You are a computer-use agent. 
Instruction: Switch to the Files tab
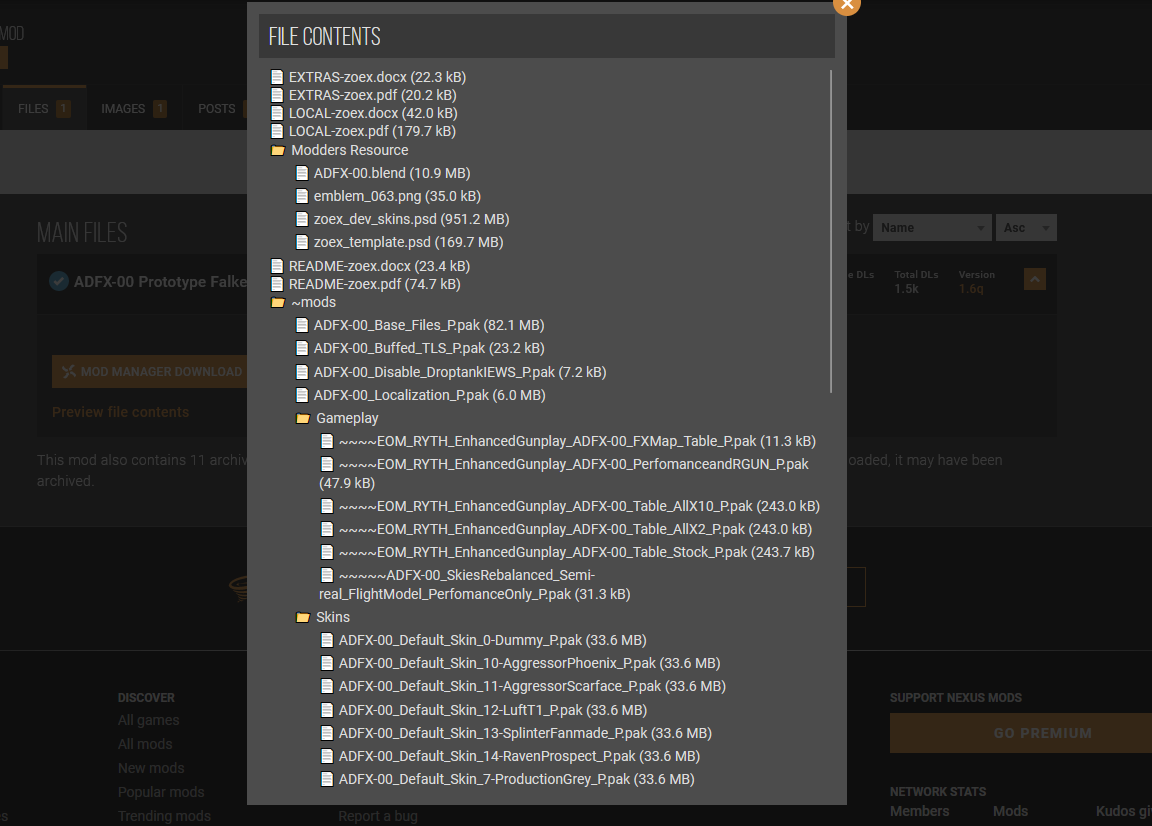[44, 108]
